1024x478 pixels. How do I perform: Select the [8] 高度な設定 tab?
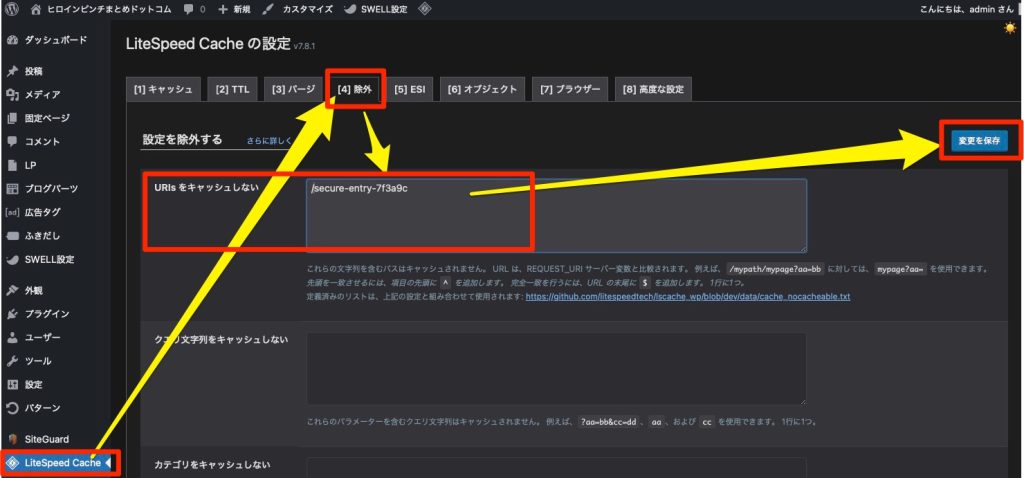[652, 90]
